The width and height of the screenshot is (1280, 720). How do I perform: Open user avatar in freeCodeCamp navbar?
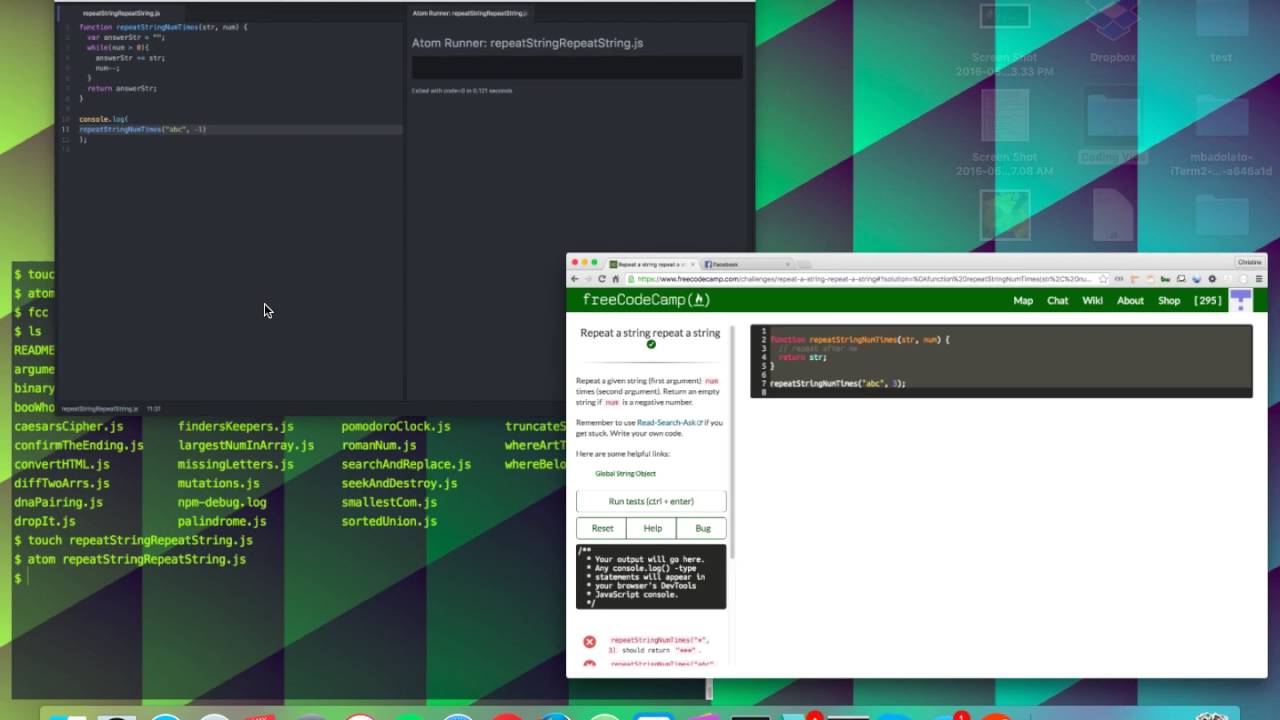(x=1241, y=300)
